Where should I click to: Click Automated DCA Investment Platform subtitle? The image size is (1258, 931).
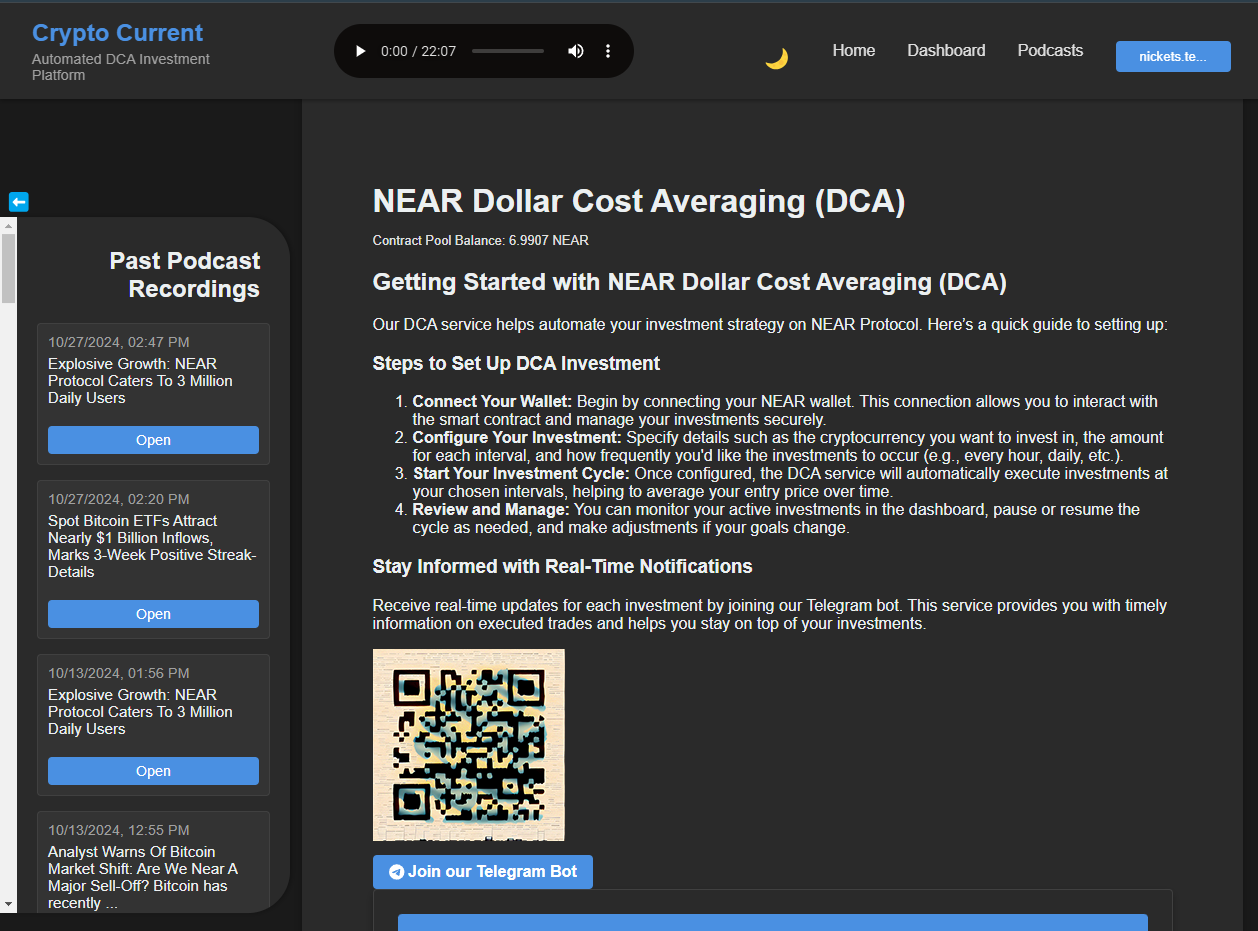tap(121, 67)
